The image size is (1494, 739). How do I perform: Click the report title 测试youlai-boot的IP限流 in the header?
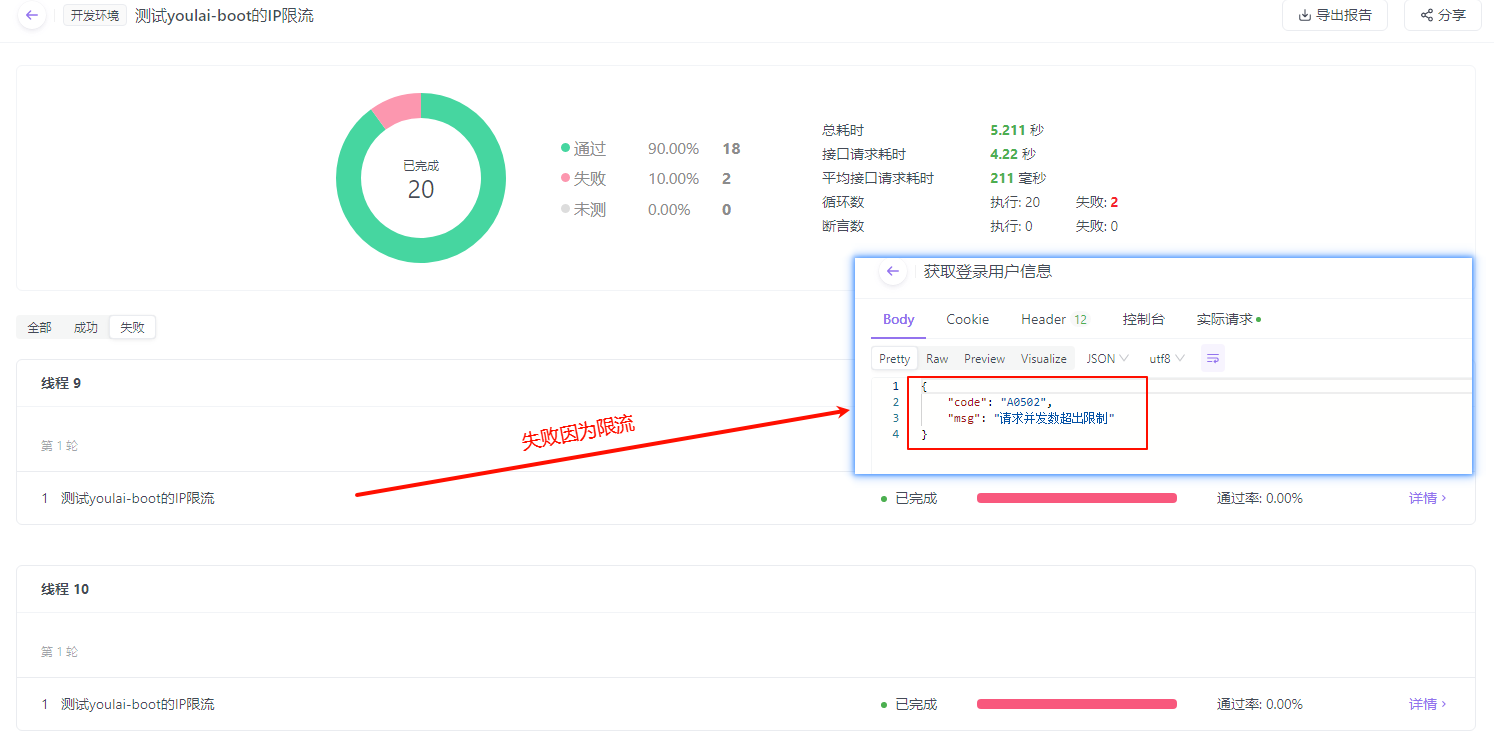point(224,16)
